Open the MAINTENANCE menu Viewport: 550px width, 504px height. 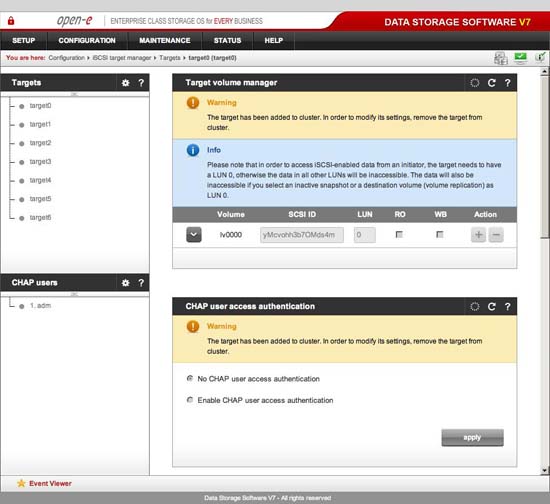(165, 40)
